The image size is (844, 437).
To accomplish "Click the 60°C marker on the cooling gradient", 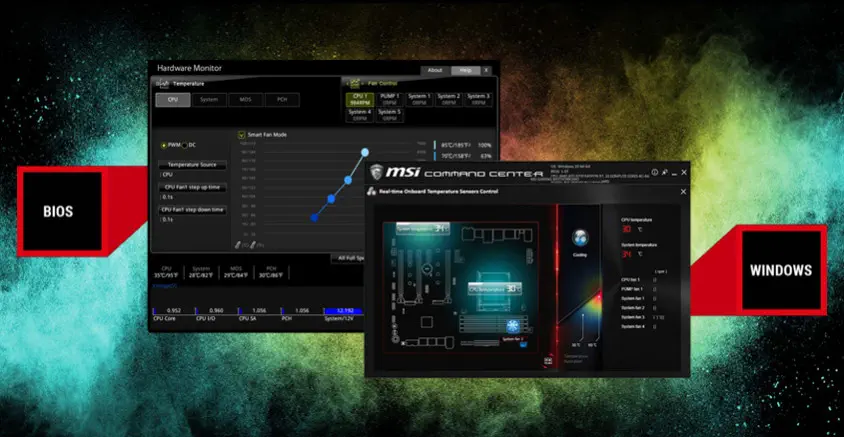I will tap(592, 345).
